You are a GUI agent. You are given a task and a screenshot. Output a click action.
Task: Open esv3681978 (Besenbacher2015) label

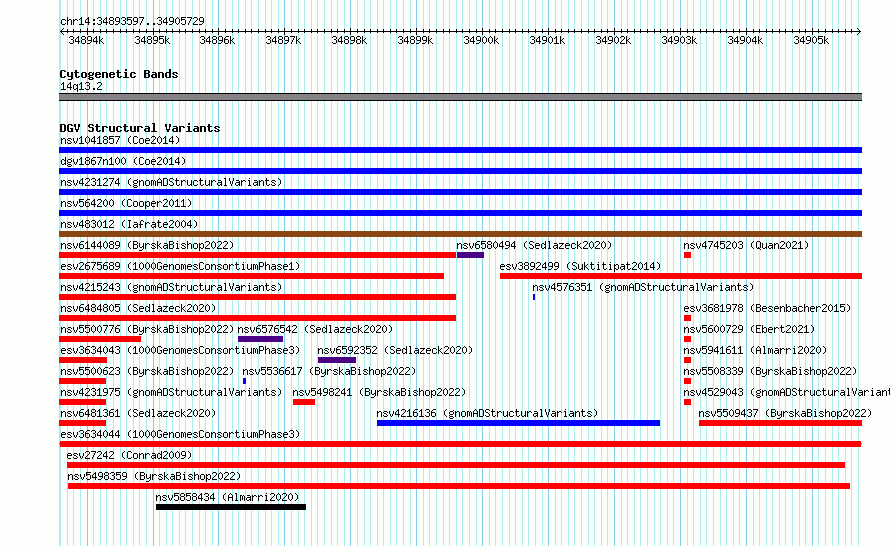coord(767,308)
